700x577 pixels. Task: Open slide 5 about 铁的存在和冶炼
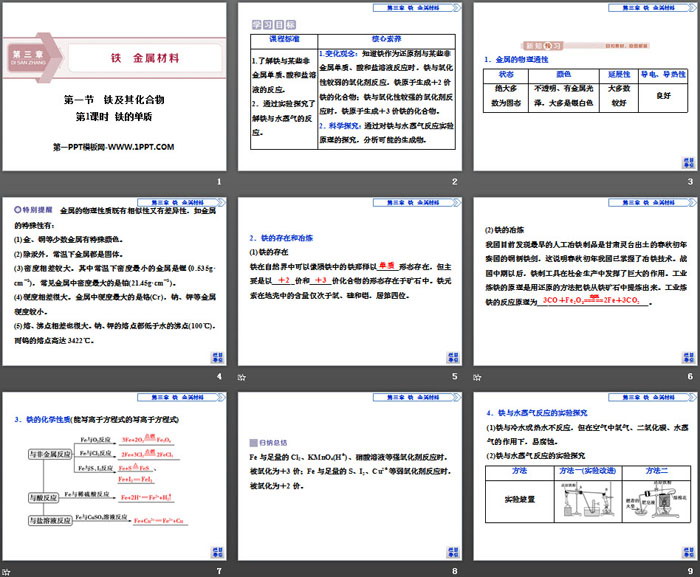pos(347,282)
